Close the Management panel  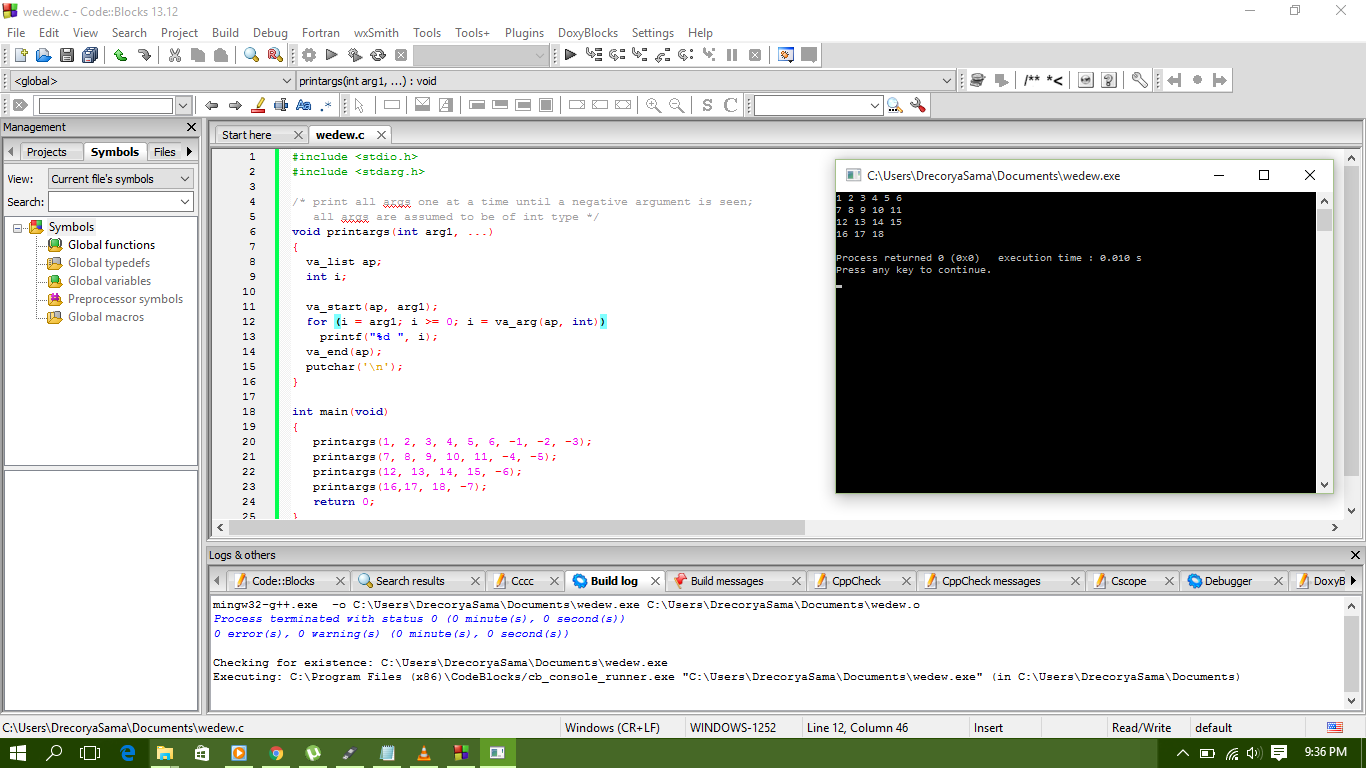[x=192, y=128]
